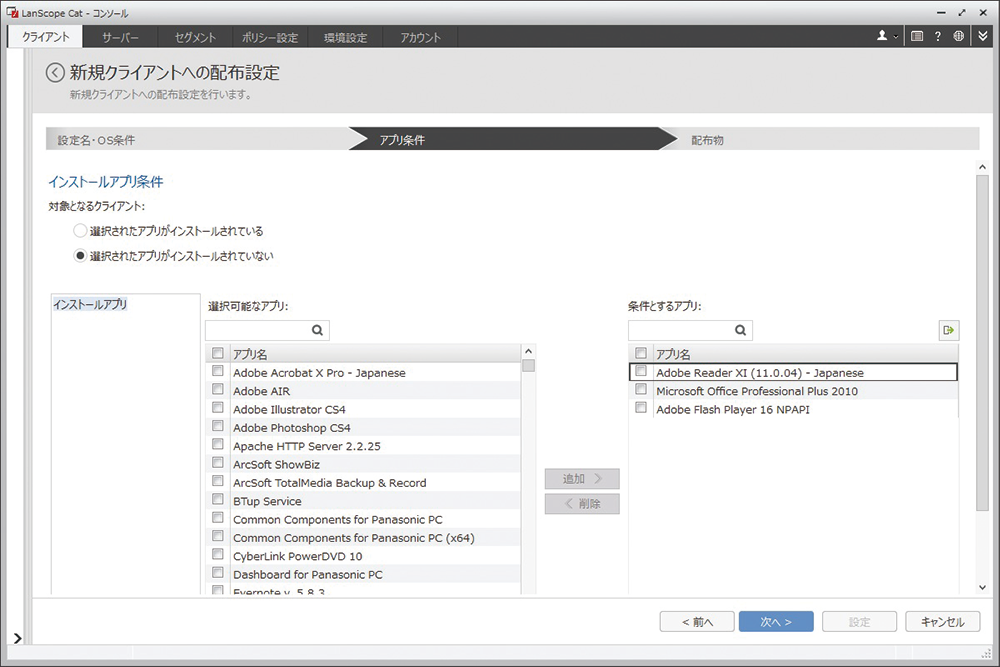
Task: Check Common Components for Panasonic PC (x64)
Action: (218, 536)
